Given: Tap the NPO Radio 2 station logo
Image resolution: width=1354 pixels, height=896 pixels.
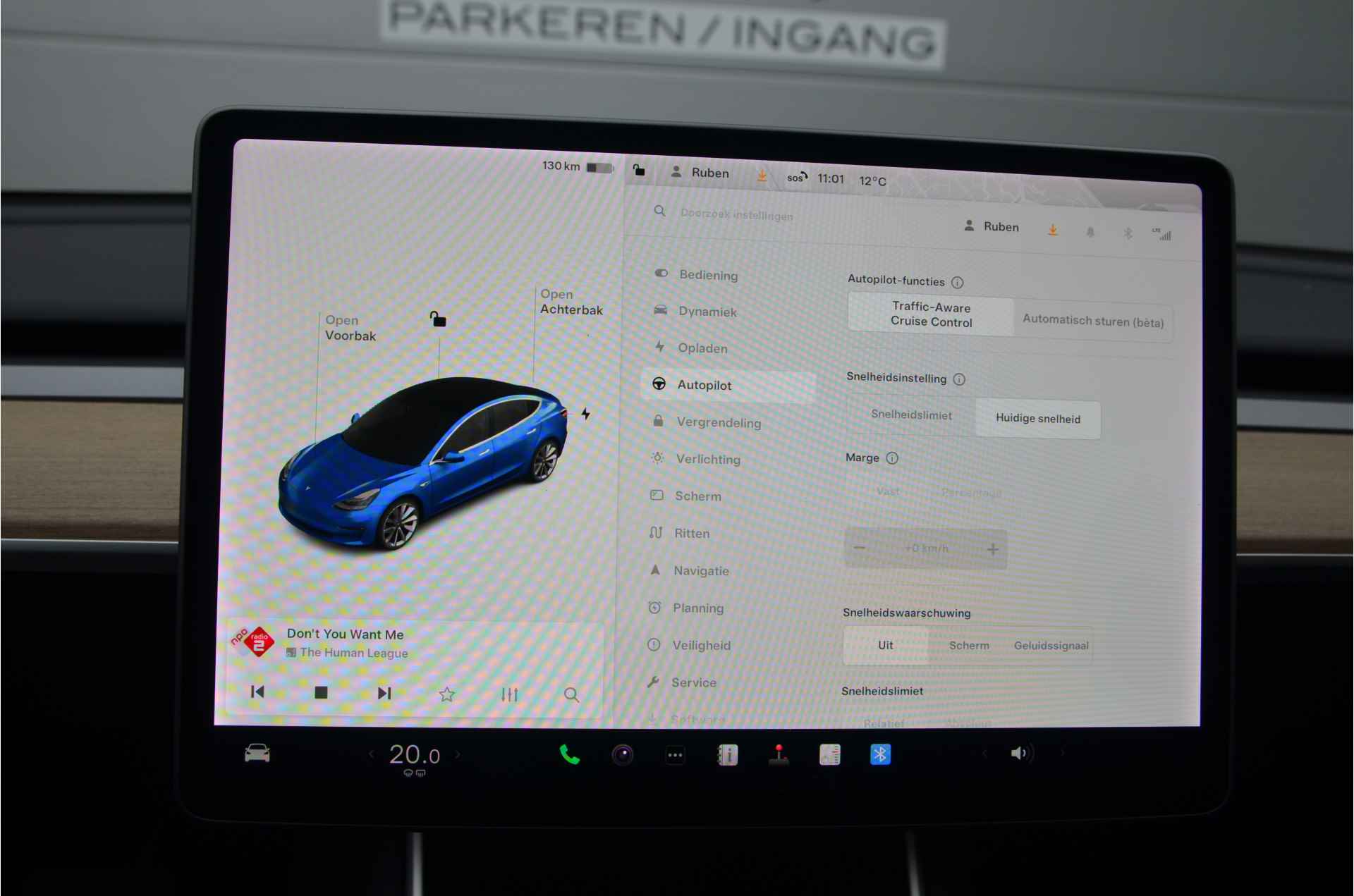Looking at the screenshot, I should (x=252, y=642).
